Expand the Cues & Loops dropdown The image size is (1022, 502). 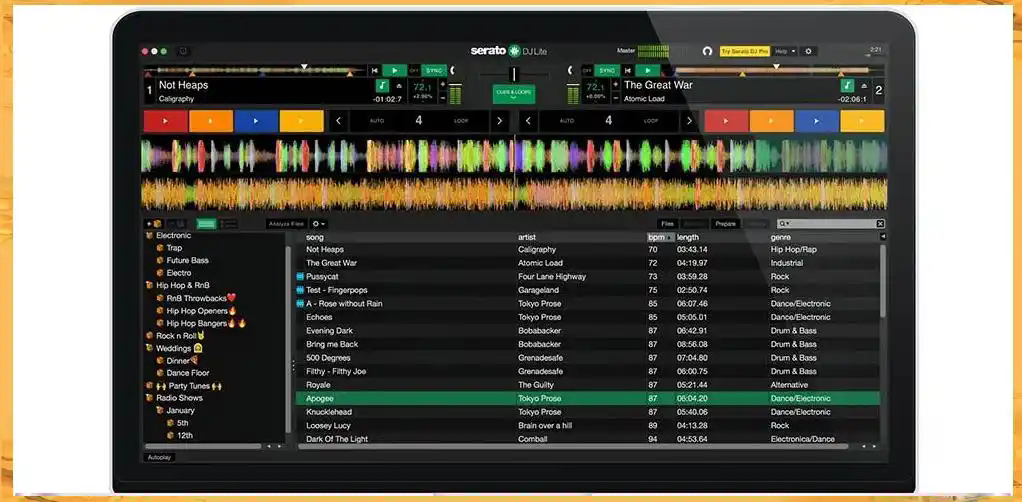[514, 94]
